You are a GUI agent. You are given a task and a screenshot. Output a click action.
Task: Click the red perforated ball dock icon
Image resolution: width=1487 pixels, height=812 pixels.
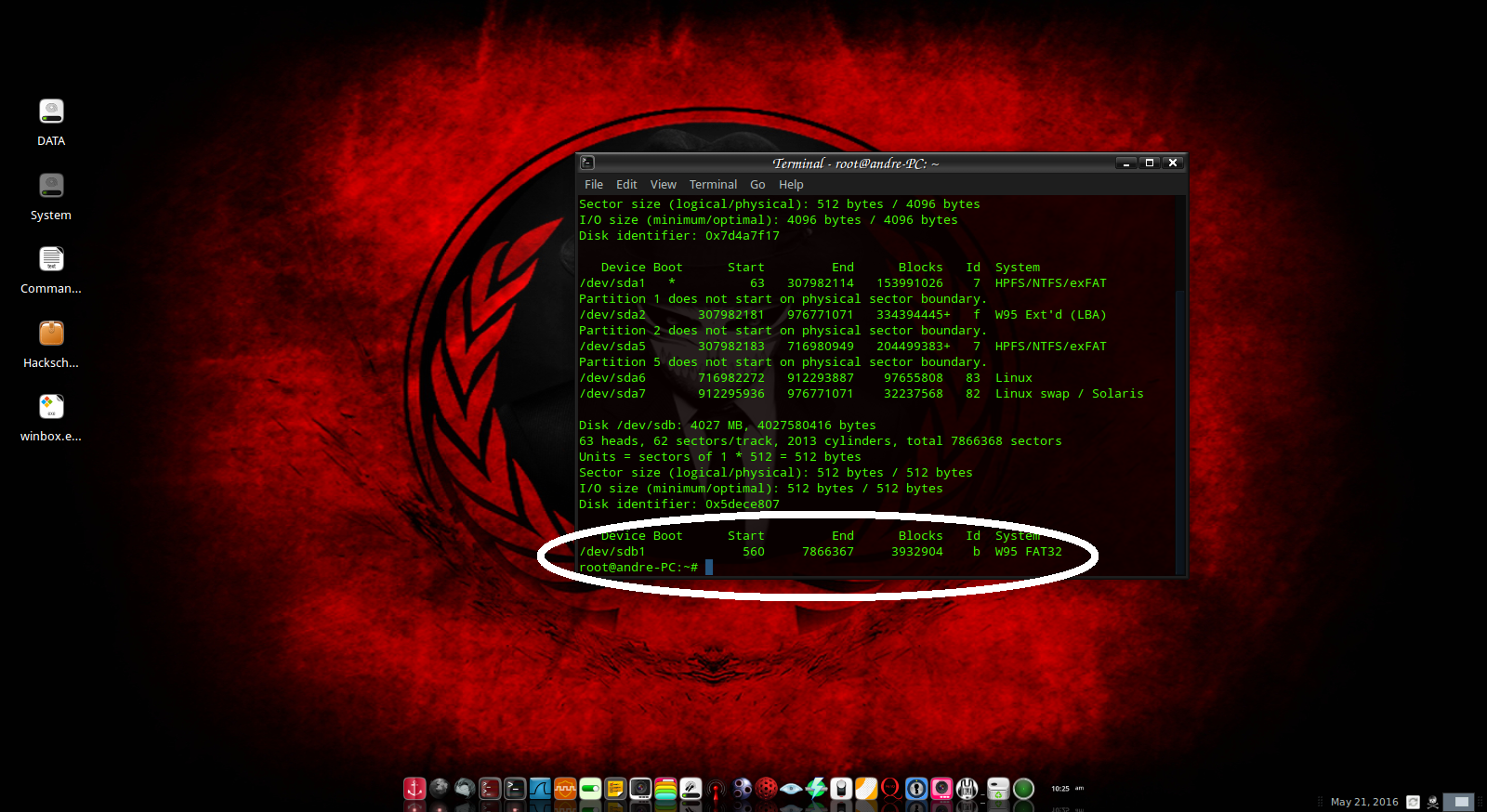point(766,789)
